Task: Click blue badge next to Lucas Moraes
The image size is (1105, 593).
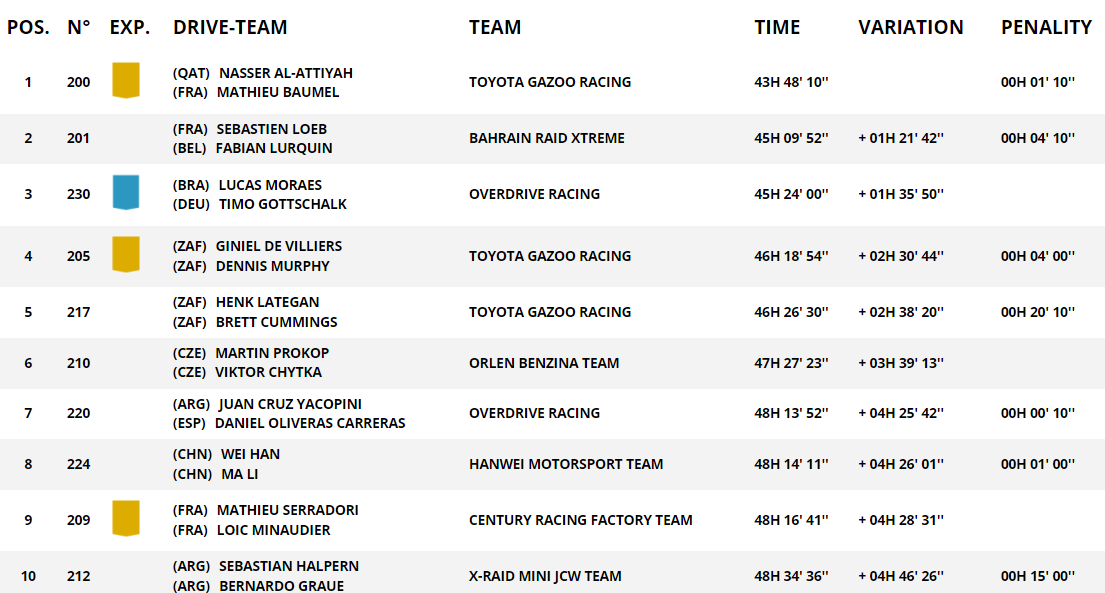Action: pyautogui.click(x=126, y=192)
